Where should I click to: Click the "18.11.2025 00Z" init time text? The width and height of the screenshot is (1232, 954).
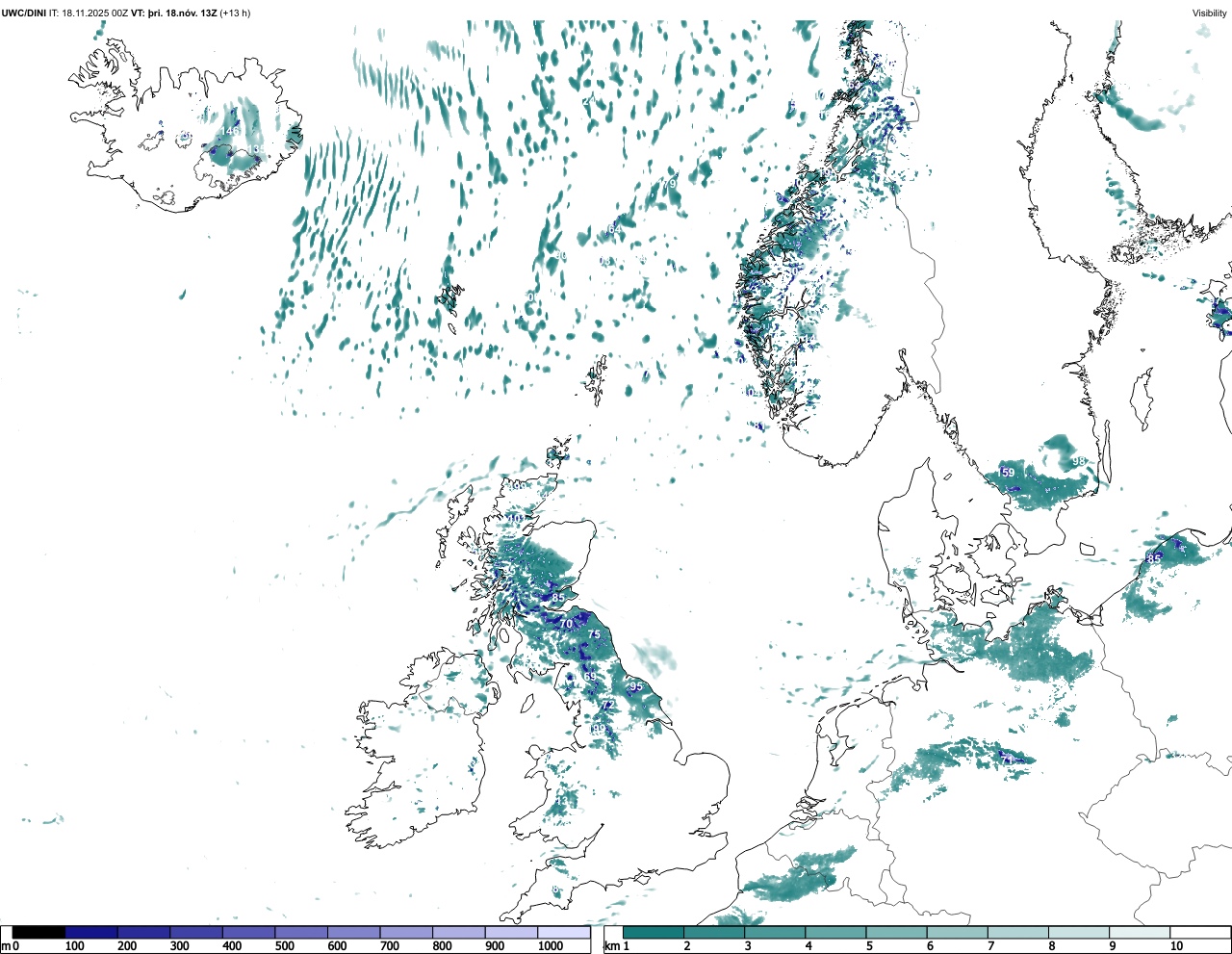pyautogui.click(x=94, y=13)
